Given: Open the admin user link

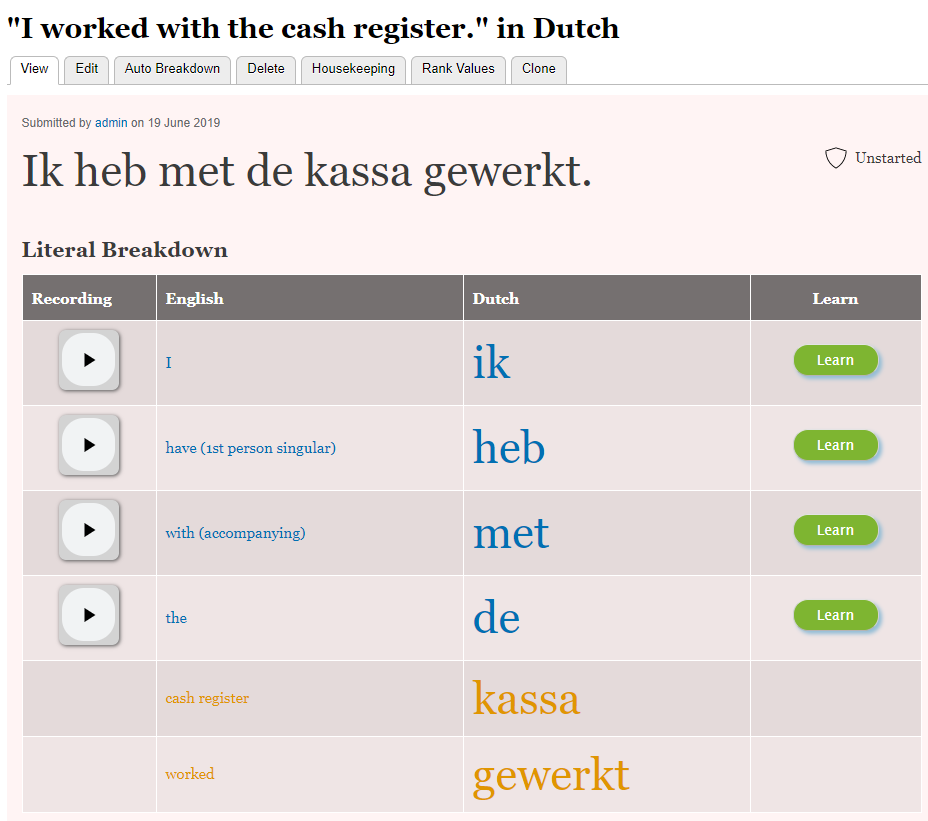Looking at the screenshot, I should [x=111, y=123].
